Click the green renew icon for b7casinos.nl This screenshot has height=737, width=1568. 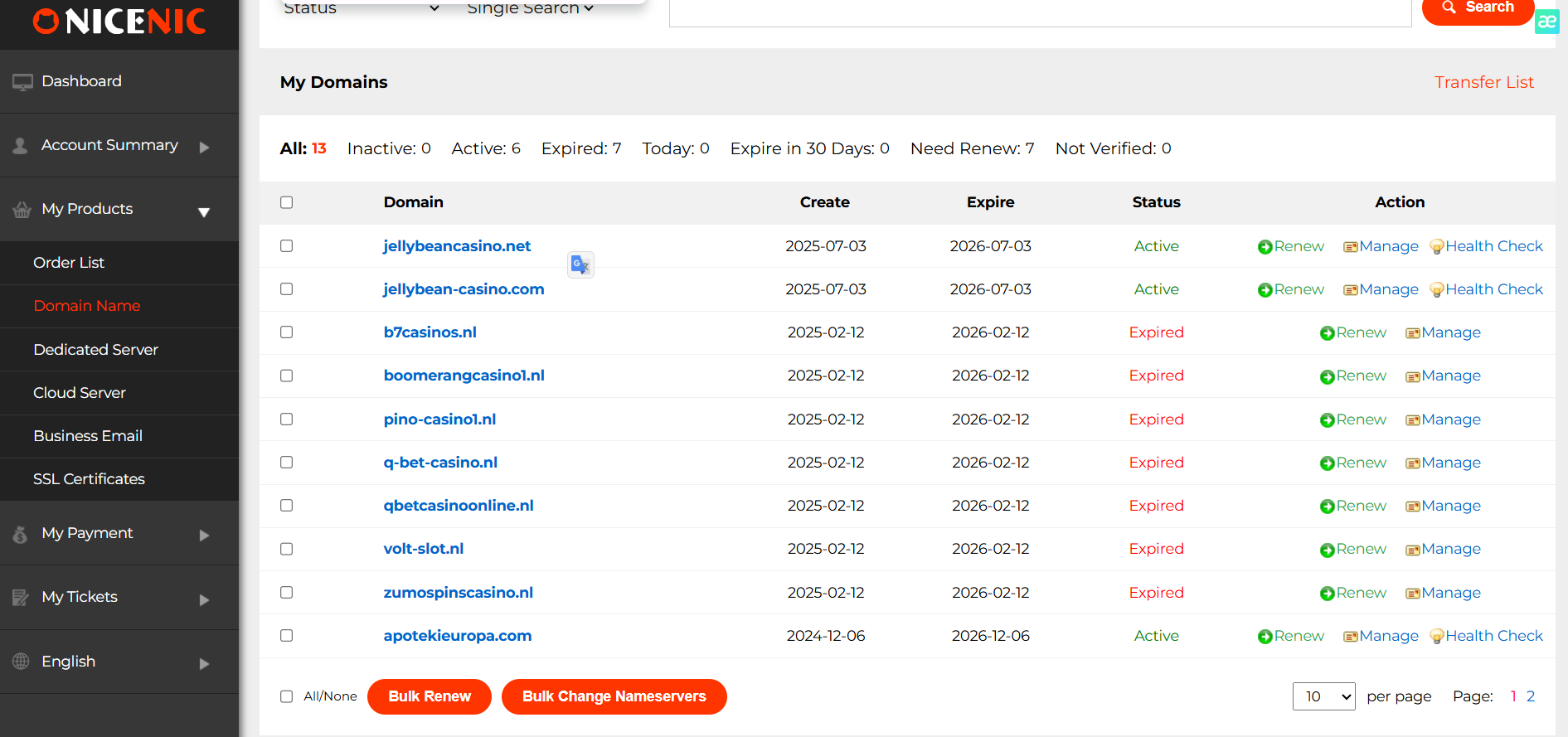click(1328, 333)
